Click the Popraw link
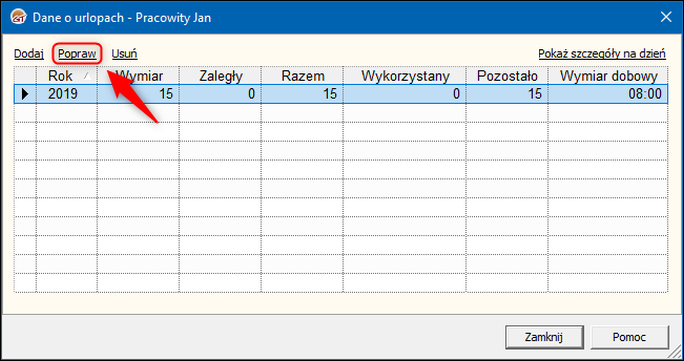Viewport: 684px width, 361px height. click(77, 54)
